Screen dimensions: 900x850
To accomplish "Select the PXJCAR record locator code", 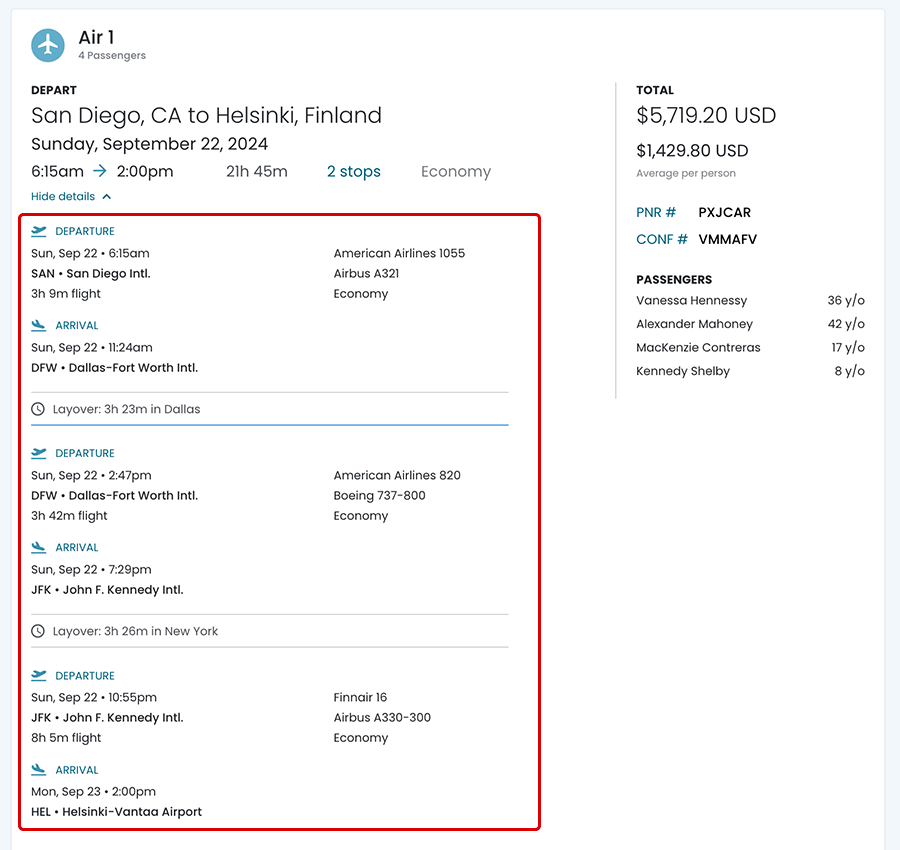I will tap(724, 212).
